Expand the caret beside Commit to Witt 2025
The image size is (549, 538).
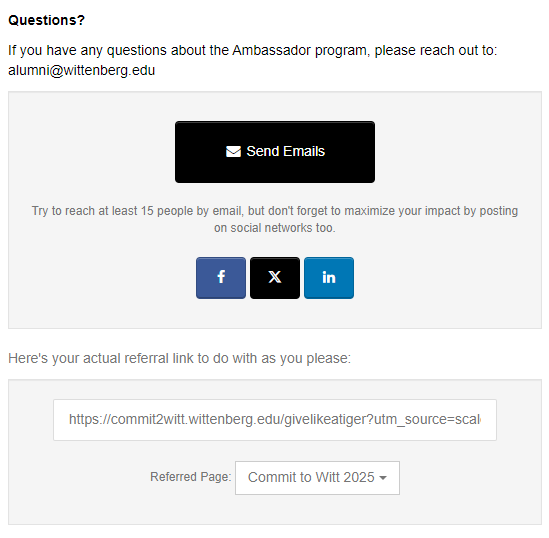pos(383,478)
